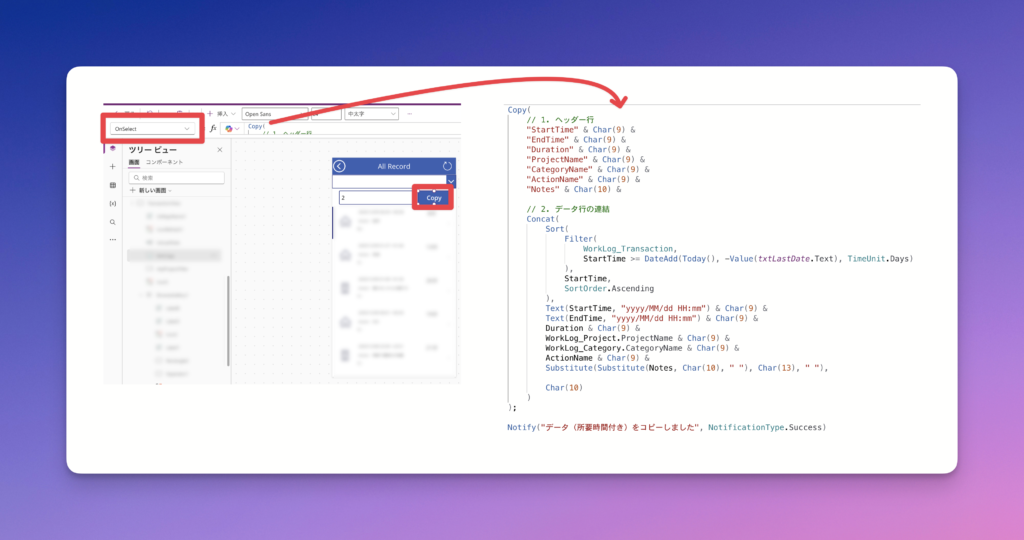The height and width of the screenshot is (540, 1024).
Task: Click the back arrow in All Record header
Action: click(x=340, y=166)
